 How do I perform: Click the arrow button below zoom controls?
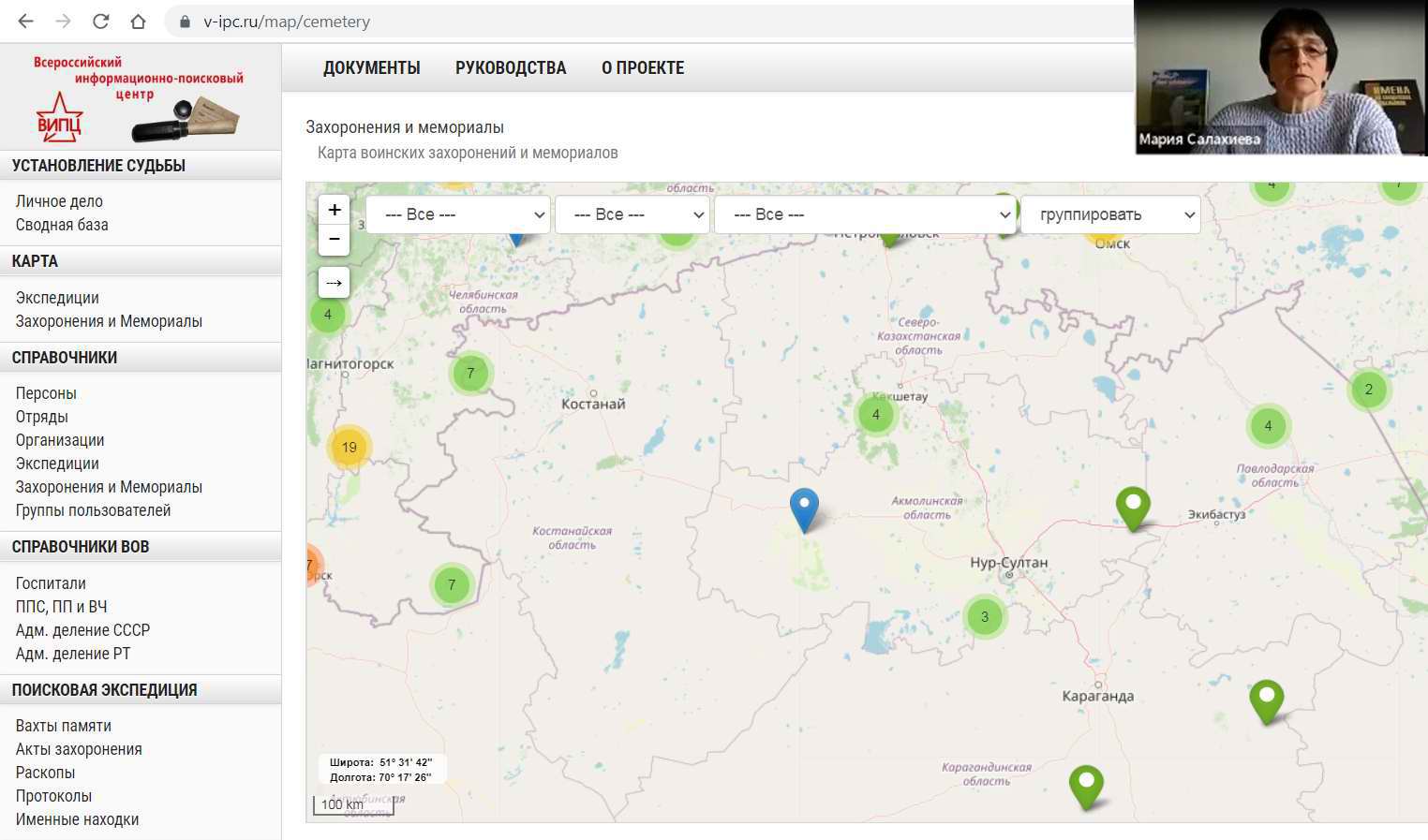(335, 283)
